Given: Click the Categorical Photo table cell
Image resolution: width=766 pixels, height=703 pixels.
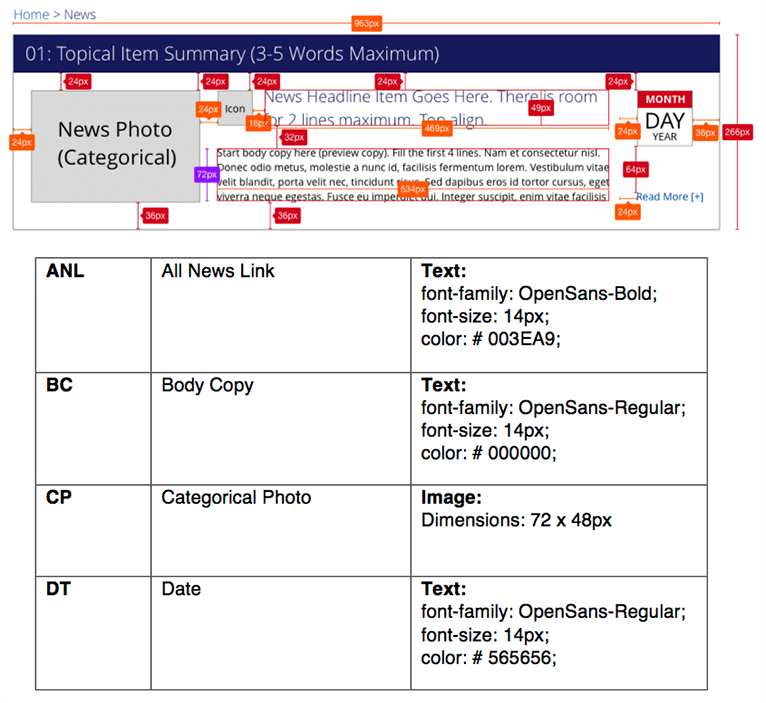Looking at the screenshot, I should coord(280,531).
